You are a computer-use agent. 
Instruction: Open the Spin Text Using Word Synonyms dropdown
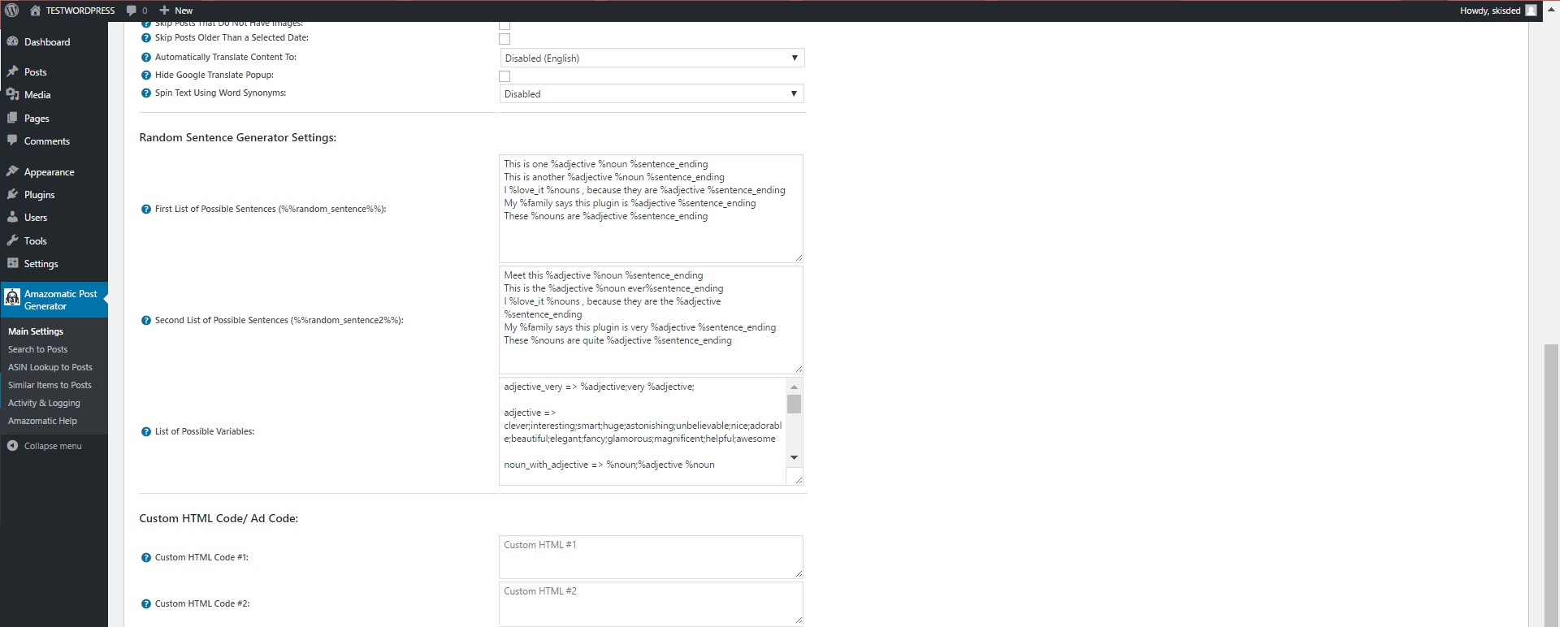click(652, 93)
